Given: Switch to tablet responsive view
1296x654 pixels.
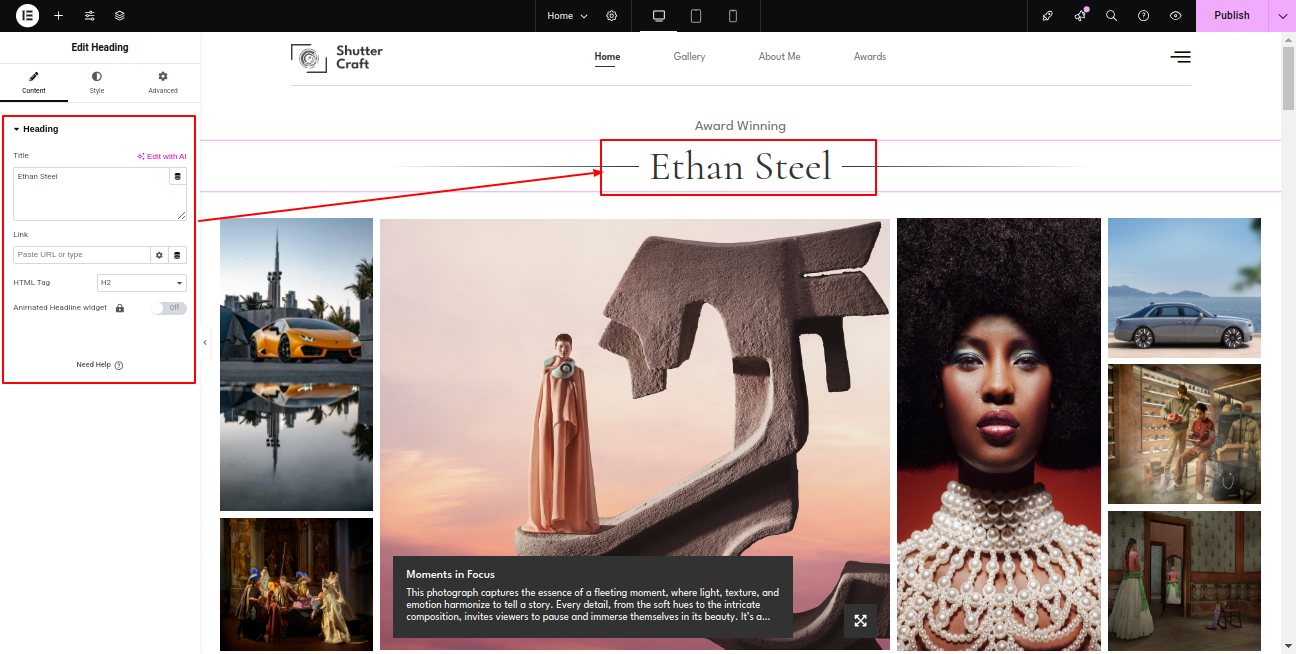Looking at the screenshot, I should pyautogui.click(x=696, y=16).
